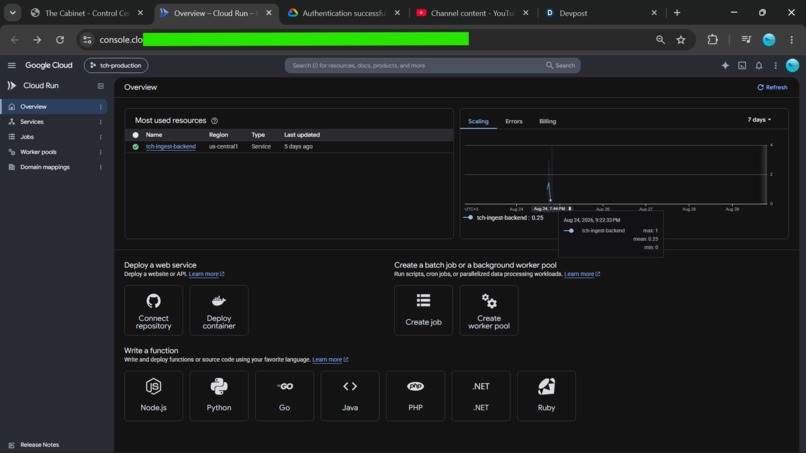Image resolution: width=806 pixels, height=453 pixels.
Task: Focus the resources search field
Action: (x=416, y=65)
